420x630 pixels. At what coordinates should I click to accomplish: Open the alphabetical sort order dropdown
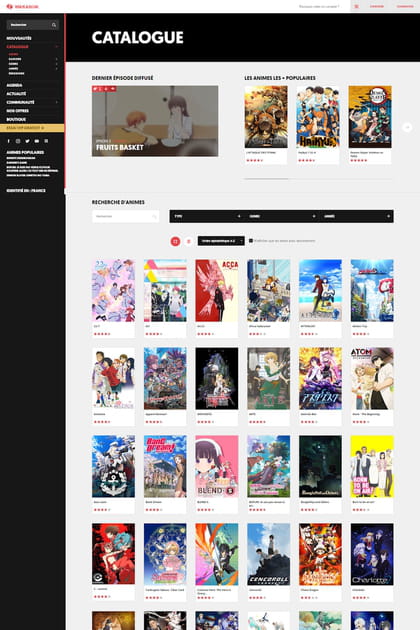(221, 241)
